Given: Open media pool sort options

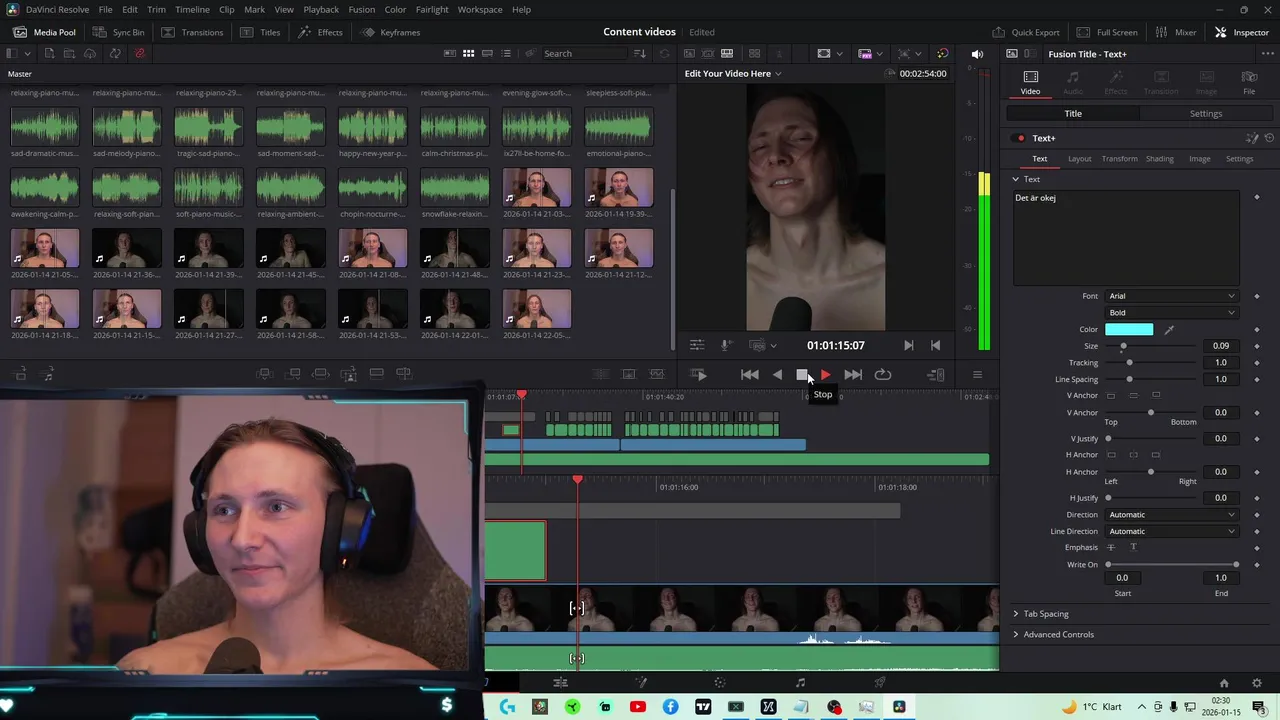Looking at the screenshot, I should [640, 53].
